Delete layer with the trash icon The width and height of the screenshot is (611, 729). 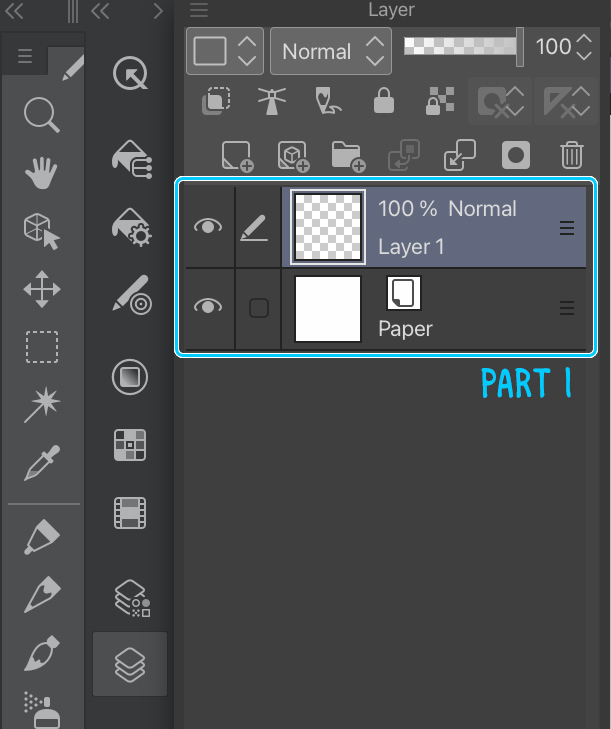571,155
